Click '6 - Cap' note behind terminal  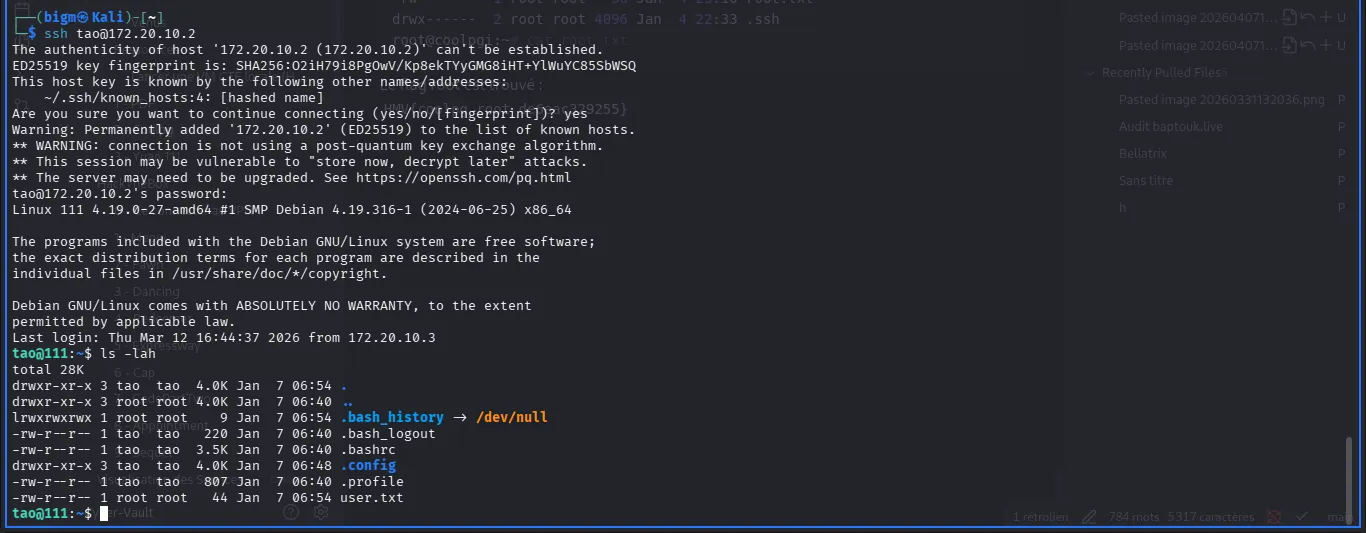pyautogui.click(x=134, y=372)
